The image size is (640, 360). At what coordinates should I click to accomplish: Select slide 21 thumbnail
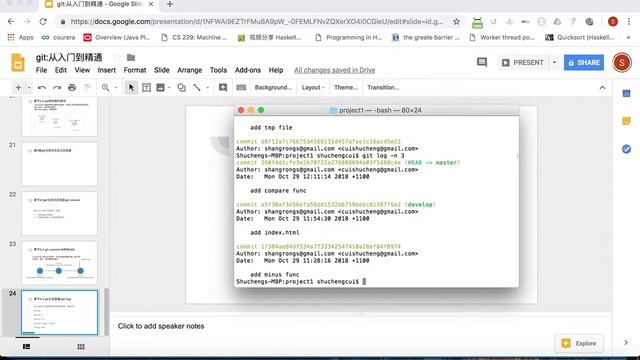point(60,164)
